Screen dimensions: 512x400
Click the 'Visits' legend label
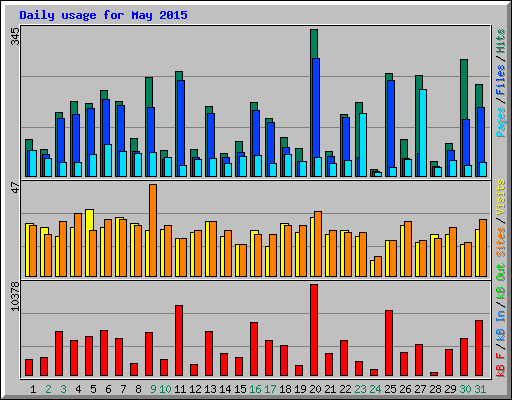(x=500, y=198)
